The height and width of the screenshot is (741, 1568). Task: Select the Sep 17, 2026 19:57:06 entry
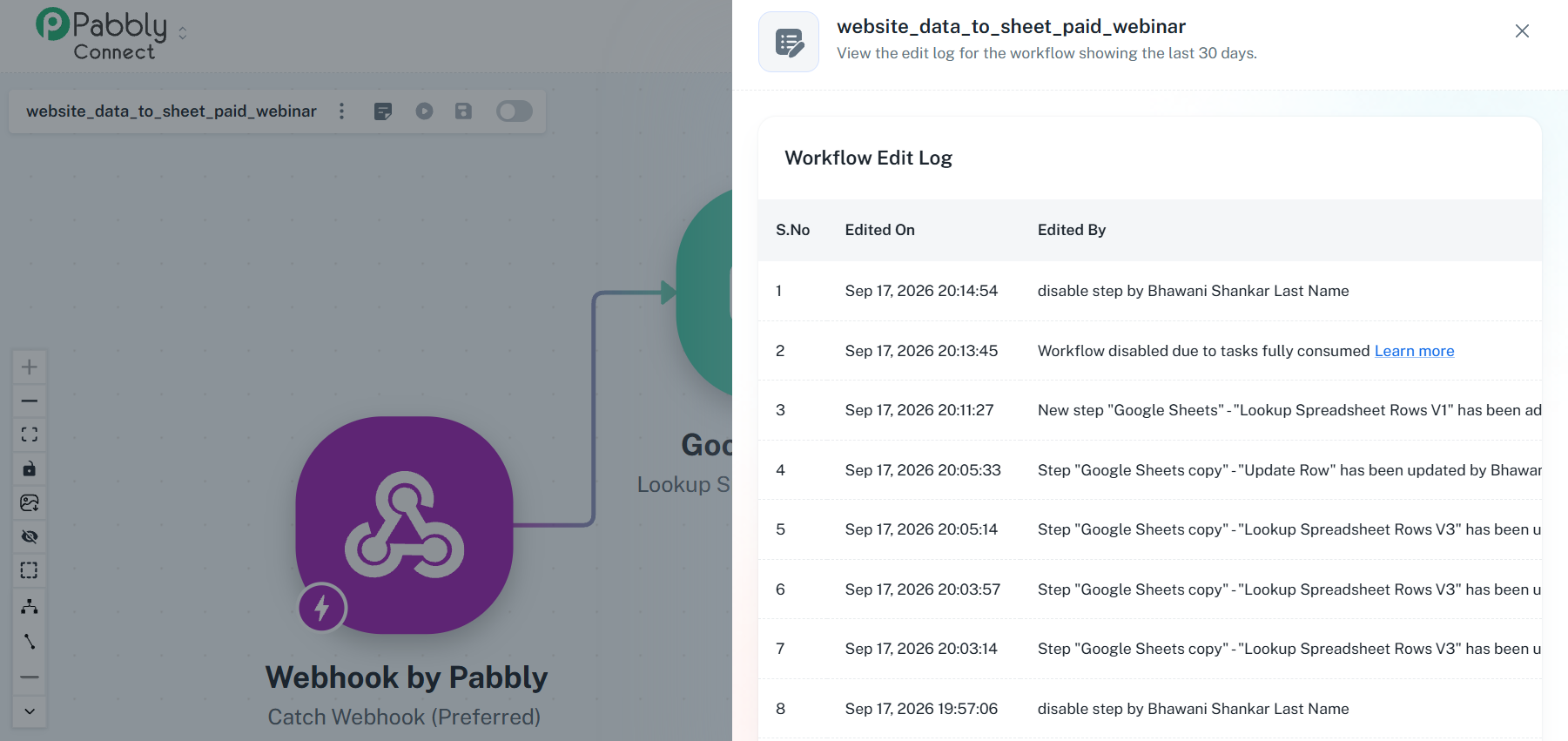(1150, 709)
